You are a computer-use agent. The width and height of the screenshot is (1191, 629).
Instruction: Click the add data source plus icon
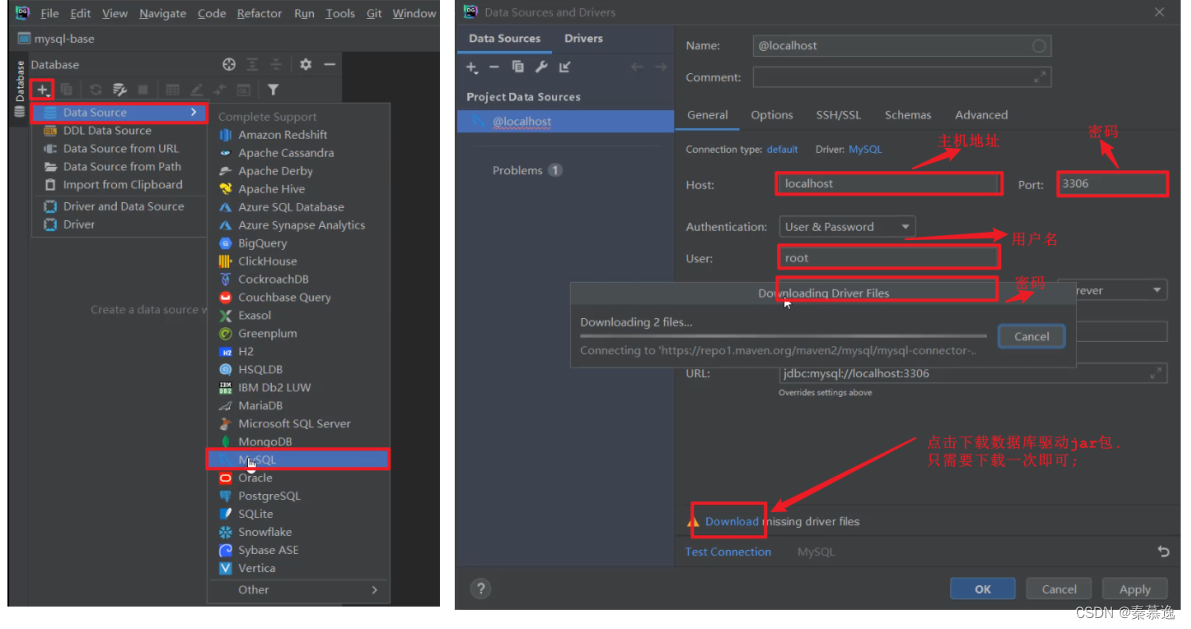(x=43, y=90)
